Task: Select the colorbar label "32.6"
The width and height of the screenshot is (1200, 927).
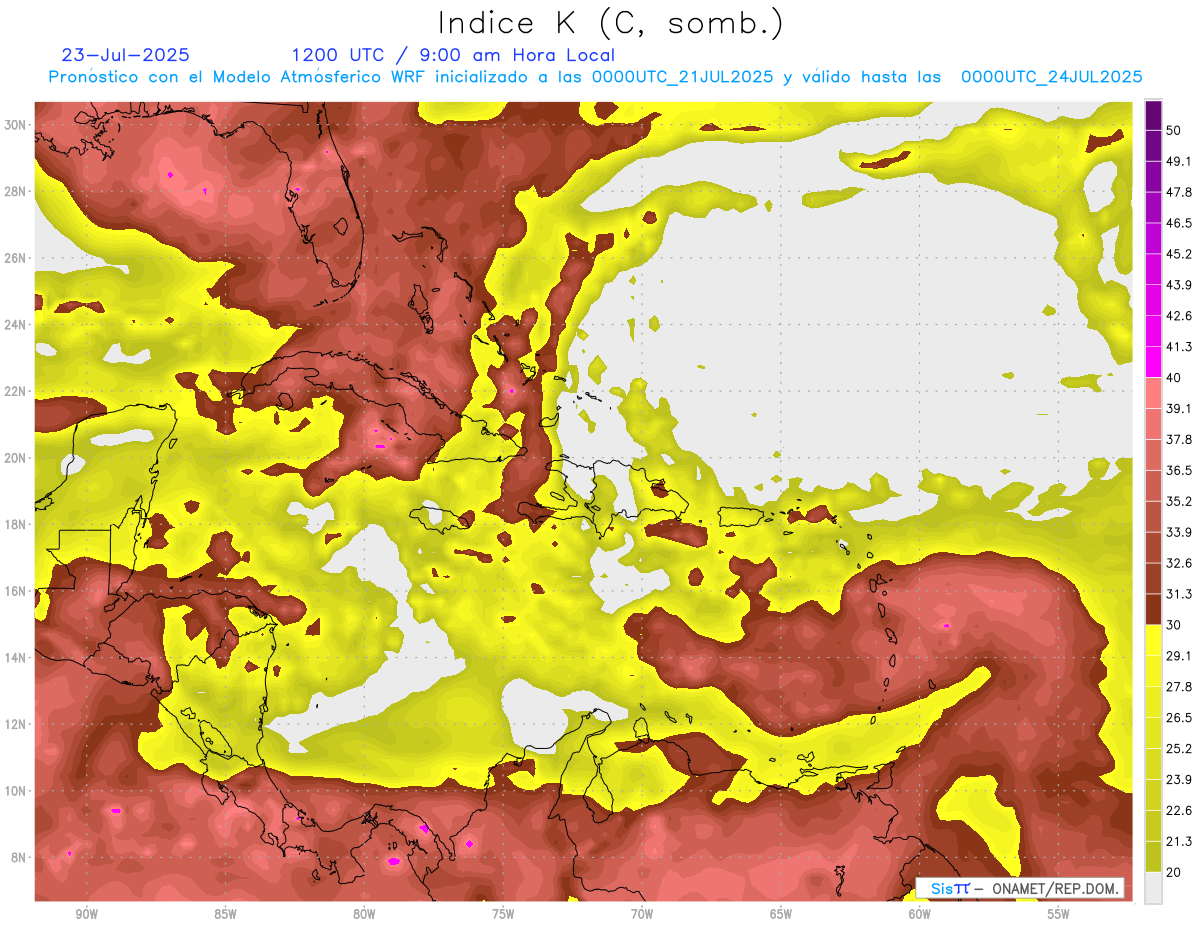Action: pyautogui.click(x=1178, y=563)
